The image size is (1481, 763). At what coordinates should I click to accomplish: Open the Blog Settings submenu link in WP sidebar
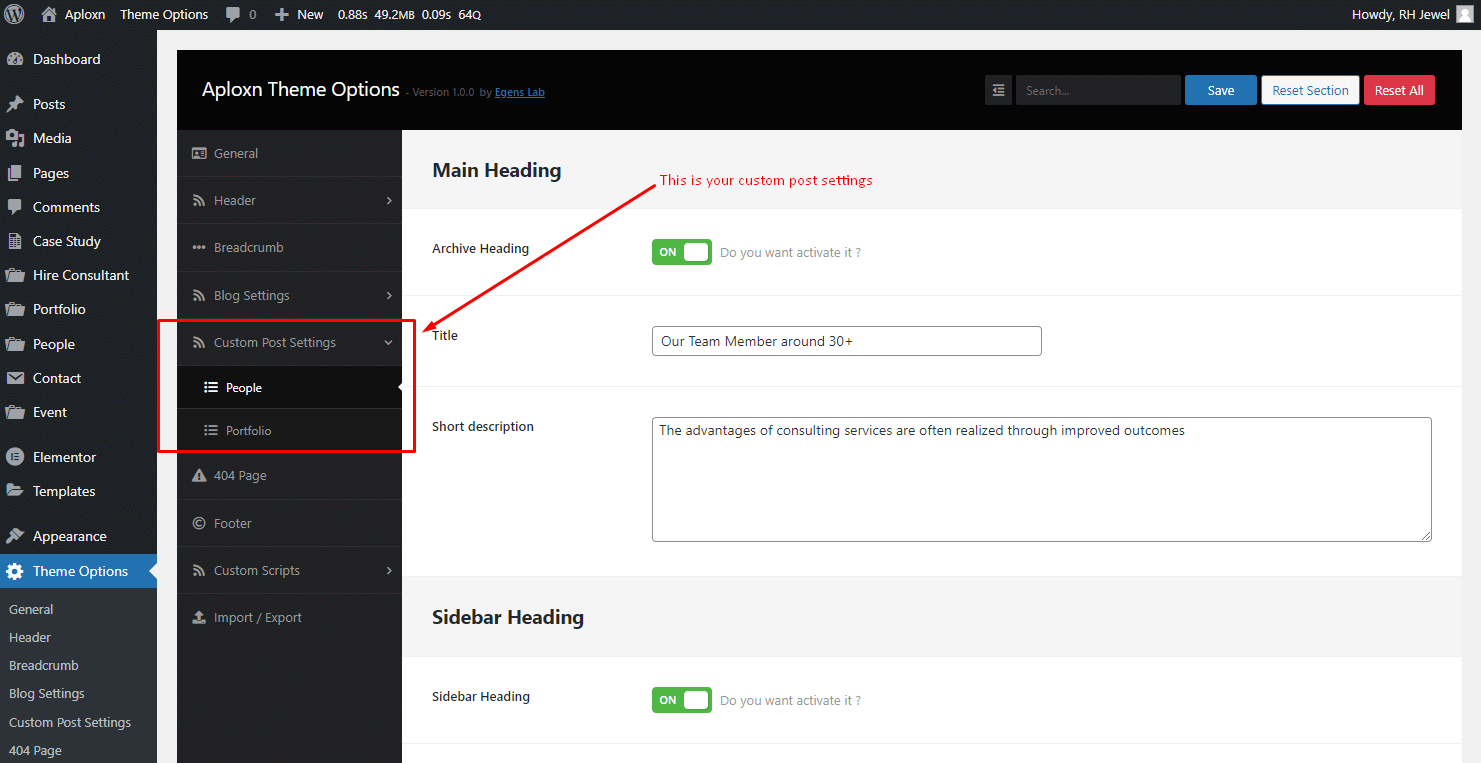pyautogui.click(x=47, y=693)
